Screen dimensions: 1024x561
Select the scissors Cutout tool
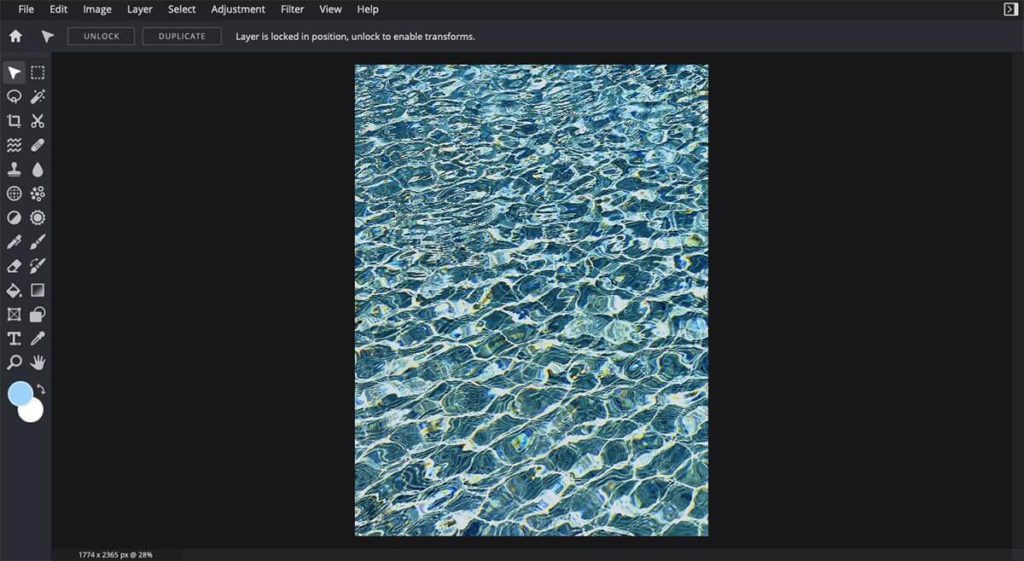tap(37, 121)
